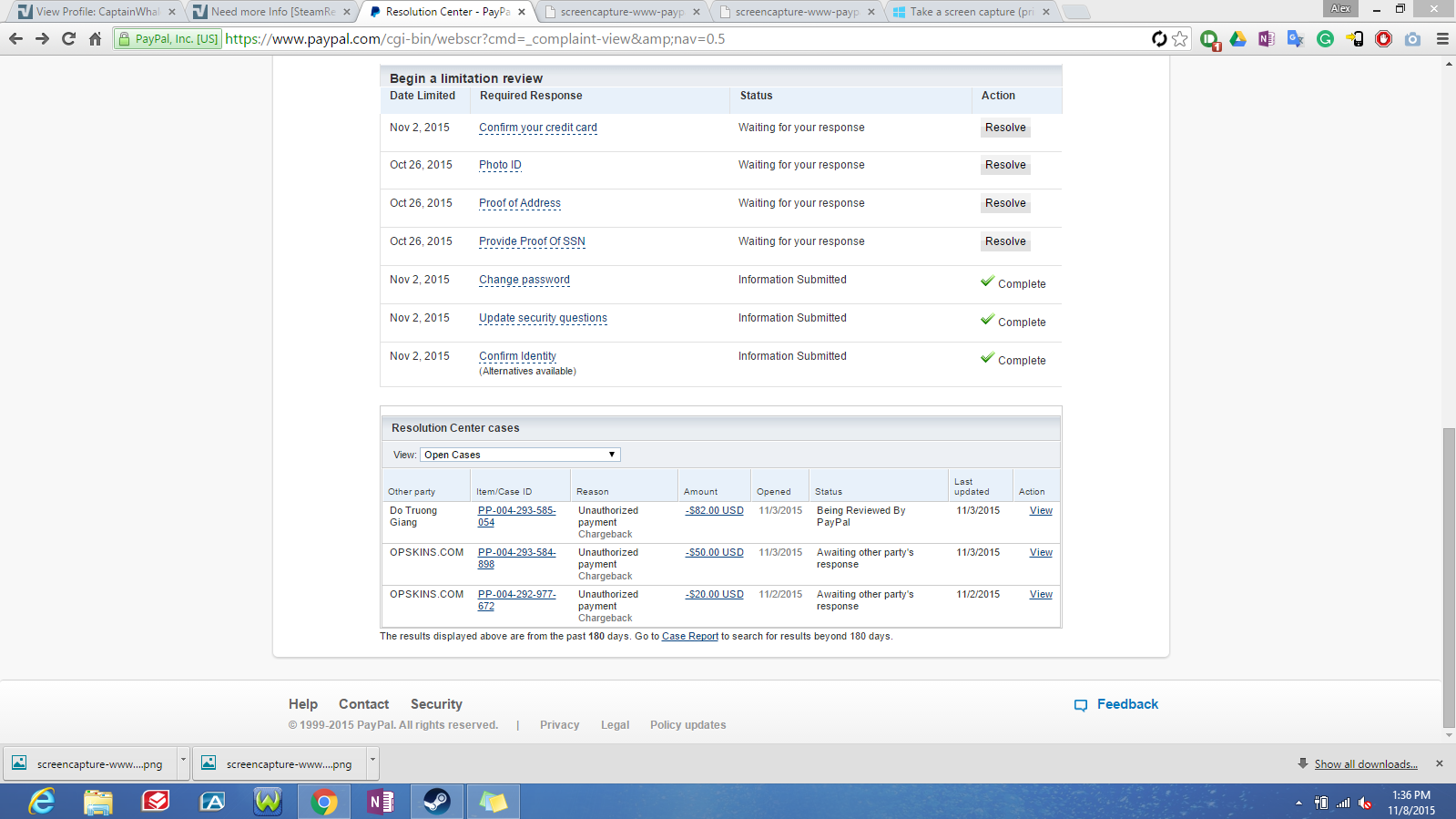Image resolution: width=1456 pixels, height=819 pixels.
Task: Open options arrow for second downloaded screencapture file
Action: pos(372,760)
